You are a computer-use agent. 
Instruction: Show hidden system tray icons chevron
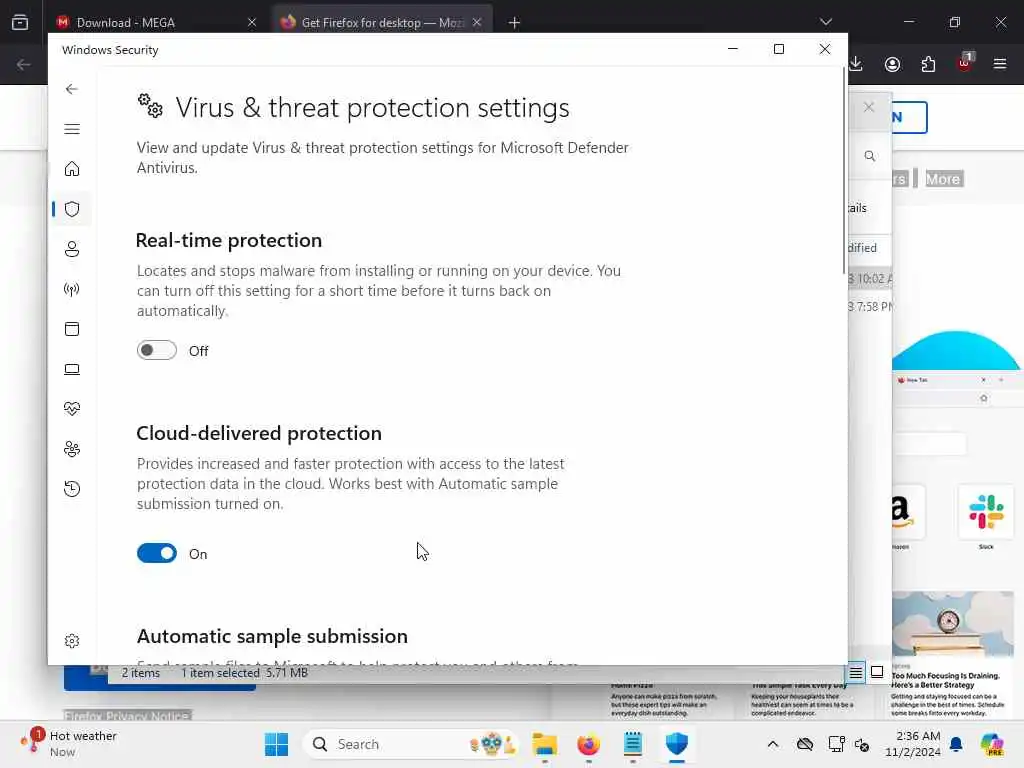click(773, 744)
